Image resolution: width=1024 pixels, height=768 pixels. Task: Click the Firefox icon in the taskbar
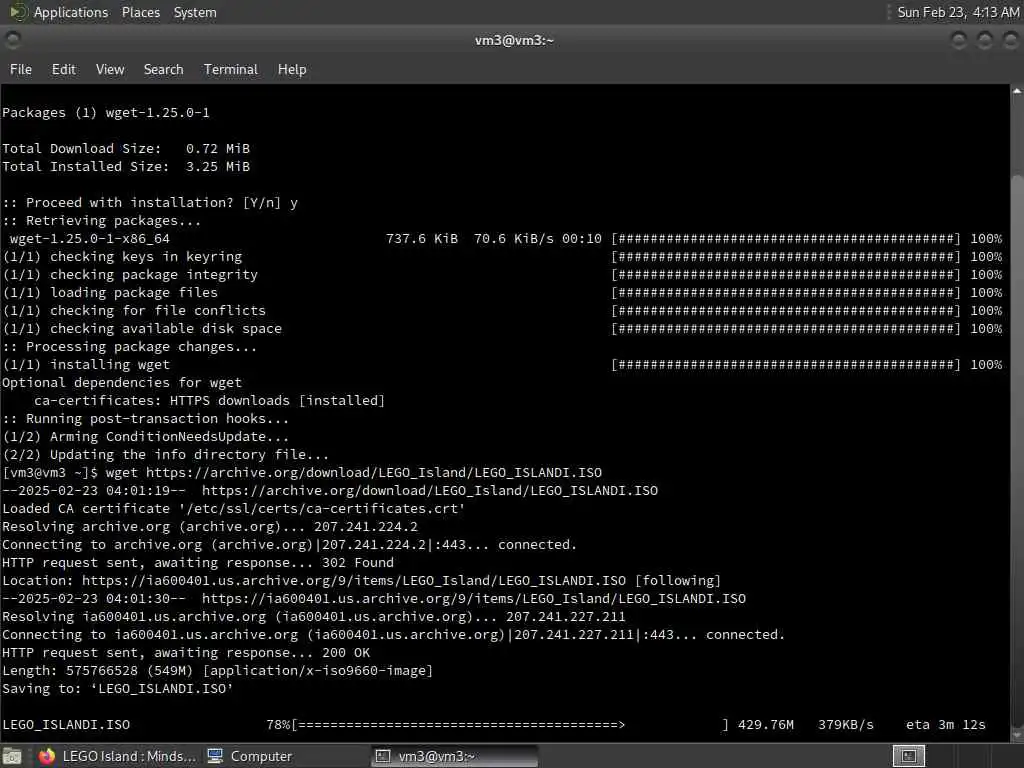pyautogui.click(x=46, y=756)
